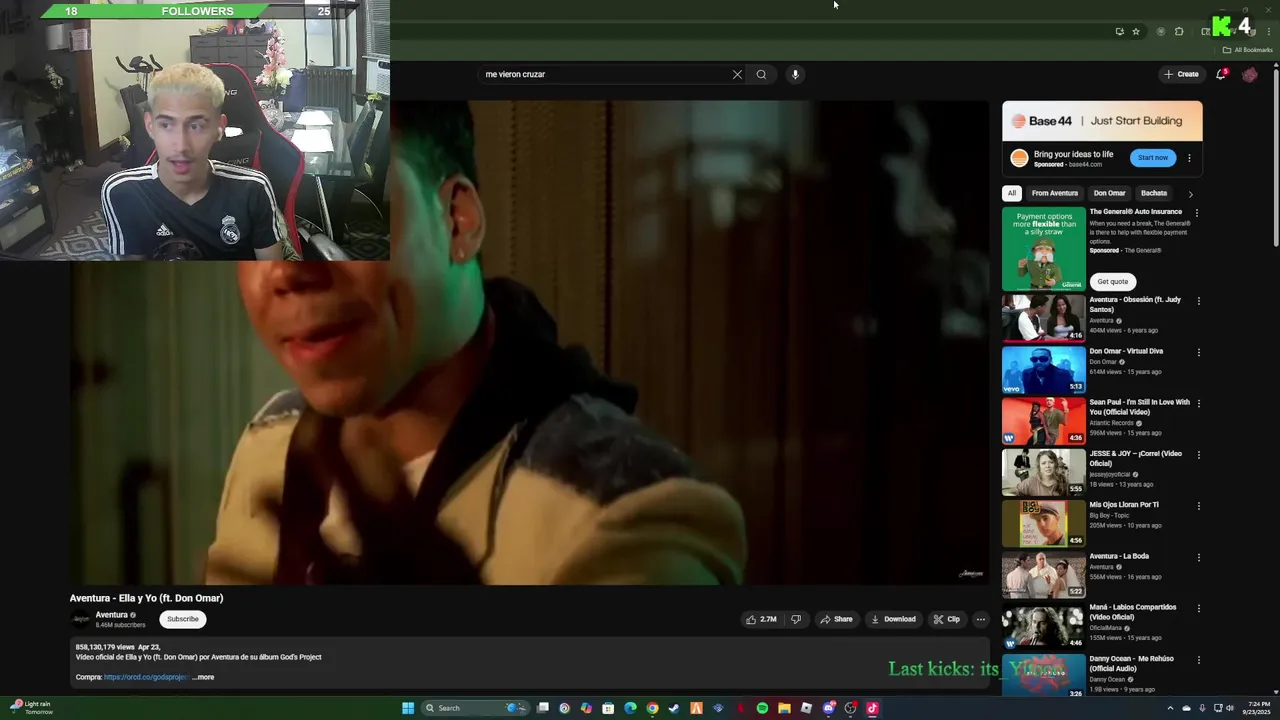The width and height of the screenshot is (1280, 720).
Task: Dislike the video
Action: (796, 619)
